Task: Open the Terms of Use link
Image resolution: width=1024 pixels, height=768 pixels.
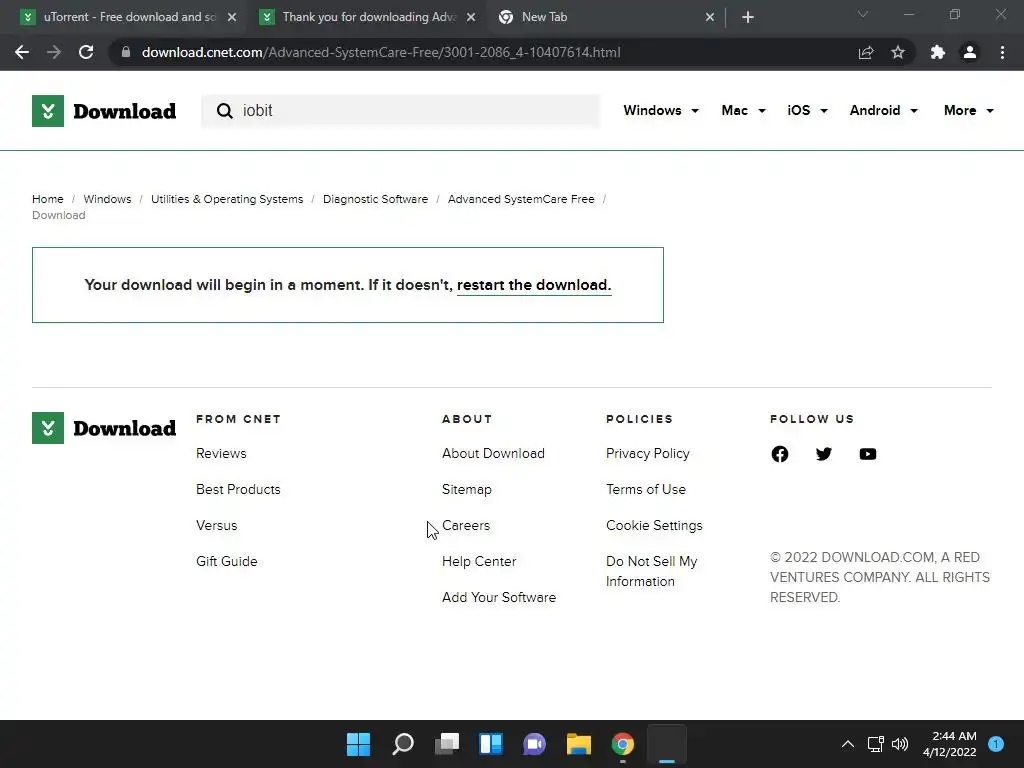Action: pyautogui.click(x=646, y=489)
